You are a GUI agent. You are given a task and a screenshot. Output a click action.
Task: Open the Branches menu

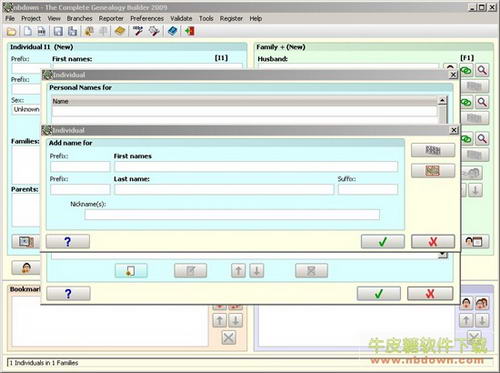79,19
